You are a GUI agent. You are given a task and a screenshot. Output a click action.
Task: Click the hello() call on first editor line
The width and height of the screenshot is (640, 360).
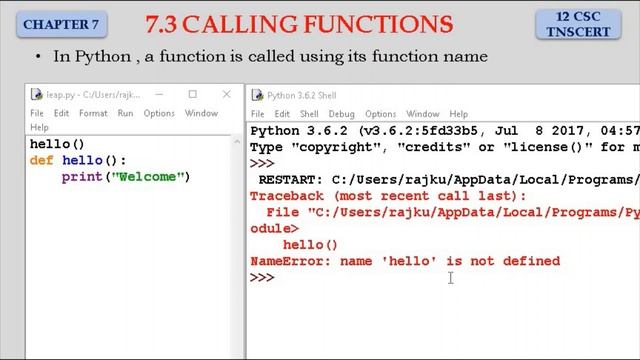[57, 144]
